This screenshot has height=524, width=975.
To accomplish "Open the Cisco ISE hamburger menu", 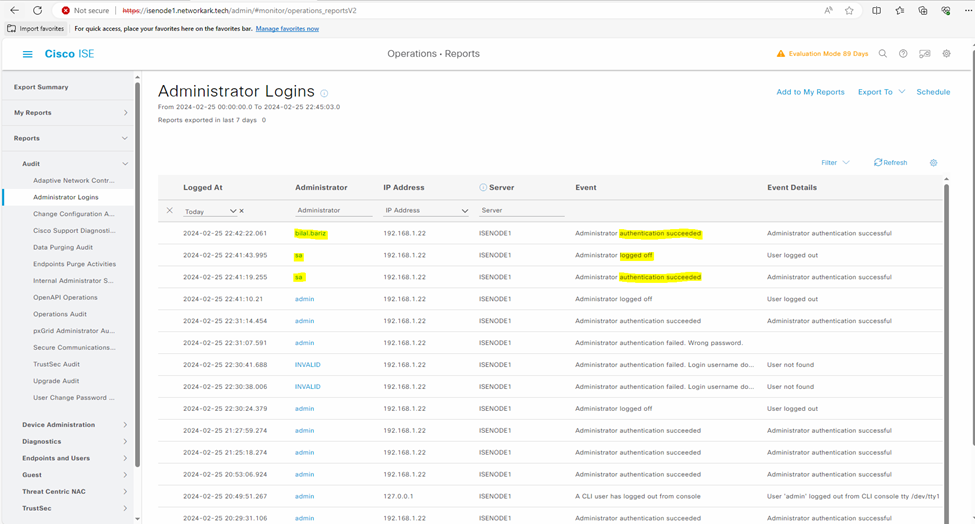I will pyautogui.click(x=27, y=54).
